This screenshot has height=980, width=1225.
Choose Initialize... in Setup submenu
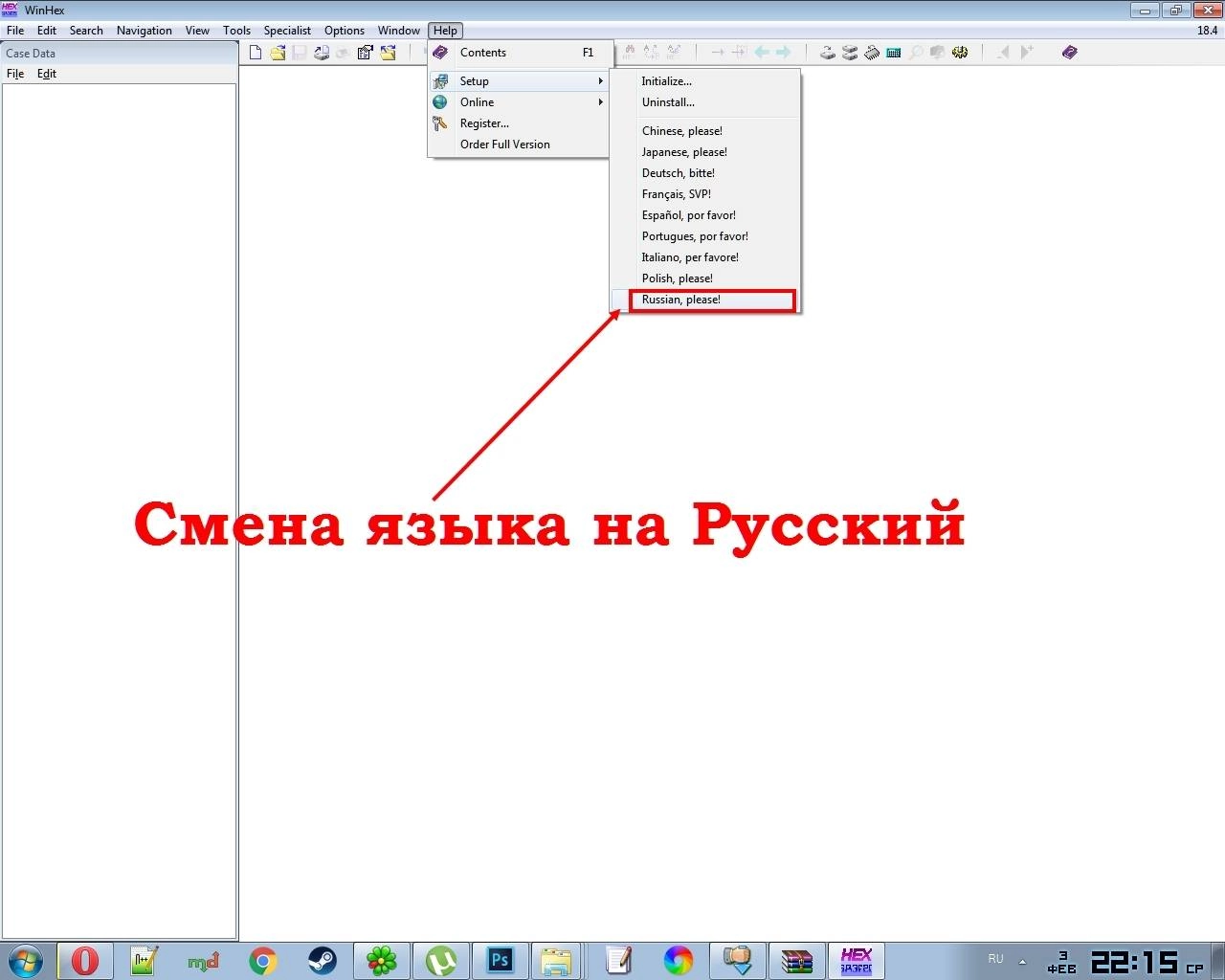pyautogui.click(x=705, y=81)
